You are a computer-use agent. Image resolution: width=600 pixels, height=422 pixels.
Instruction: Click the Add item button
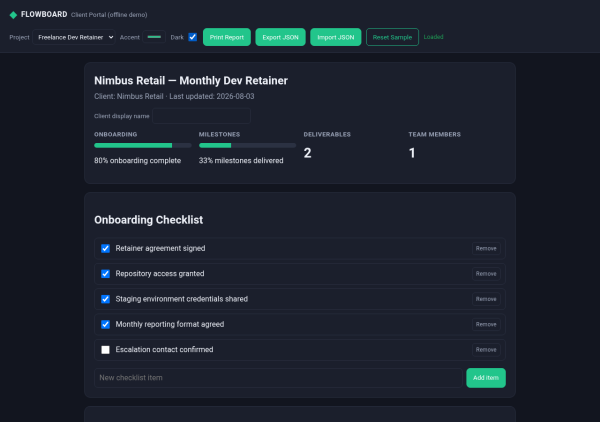coord(486,378)
